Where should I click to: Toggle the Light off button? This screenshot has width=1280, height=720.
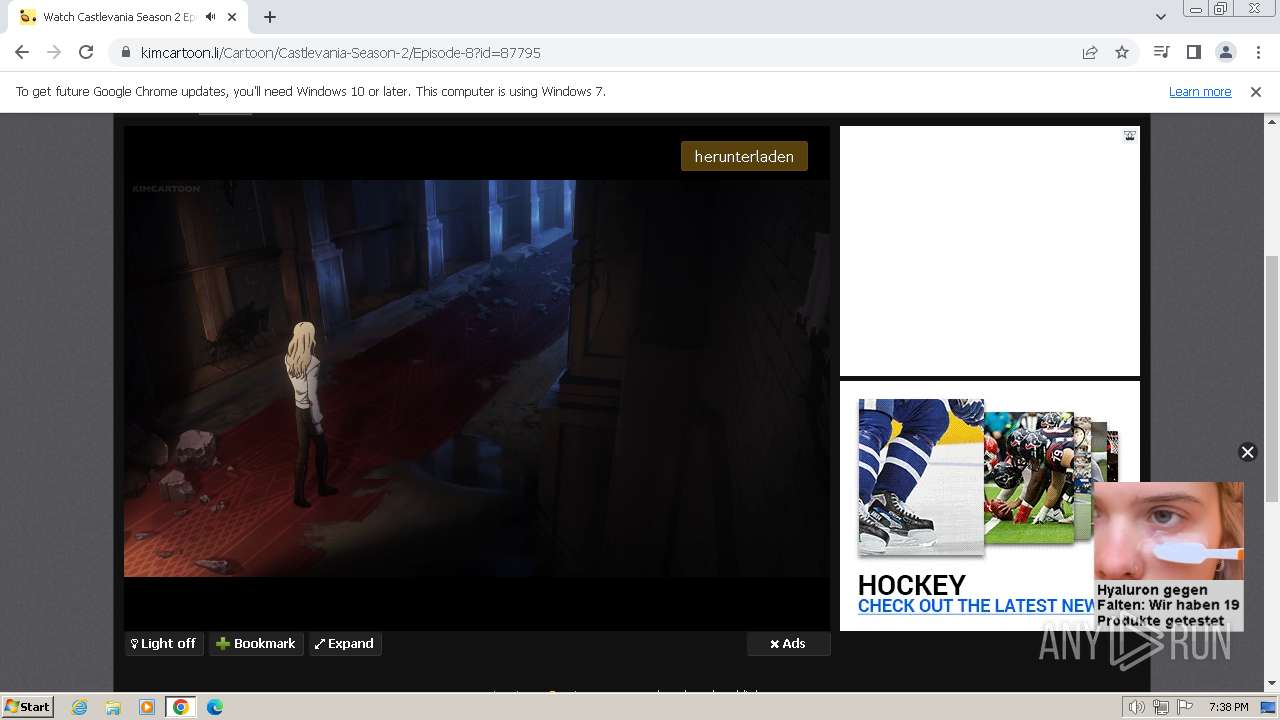(164, 644)
